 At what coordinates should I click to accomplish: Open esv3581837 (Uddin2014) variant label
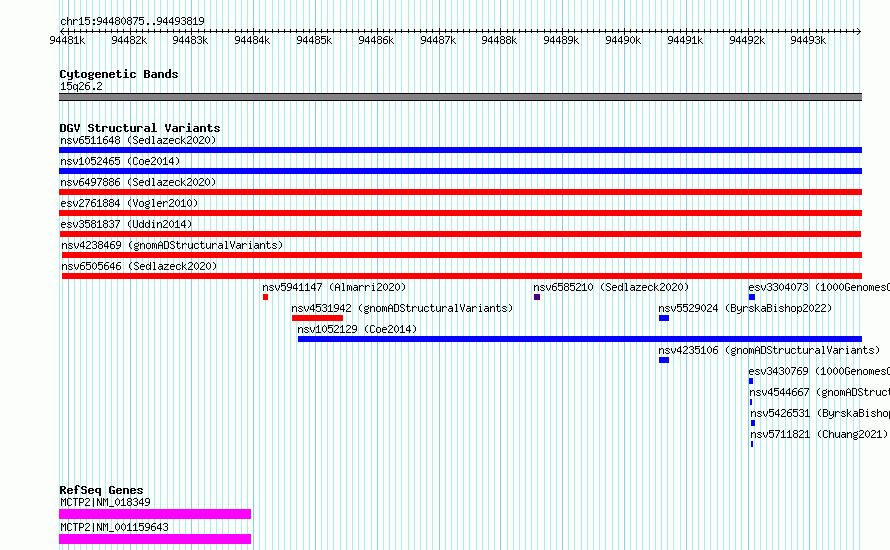click(126, 224)
